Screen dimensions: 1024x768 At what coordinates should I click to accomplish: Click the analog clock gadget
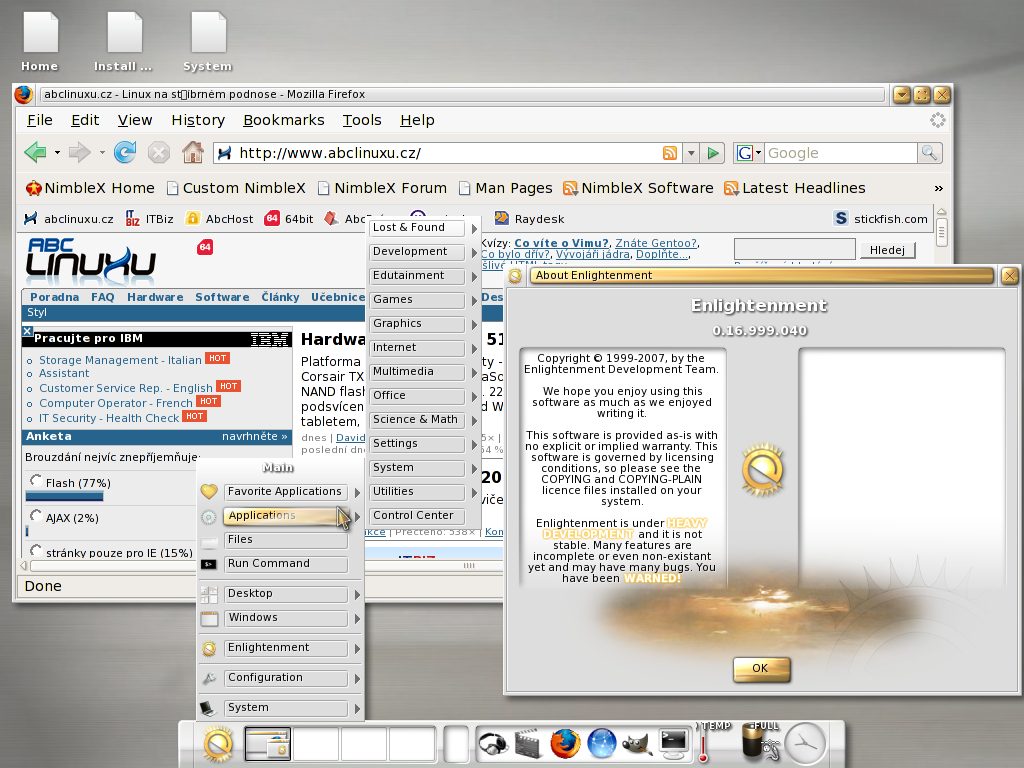805,743
